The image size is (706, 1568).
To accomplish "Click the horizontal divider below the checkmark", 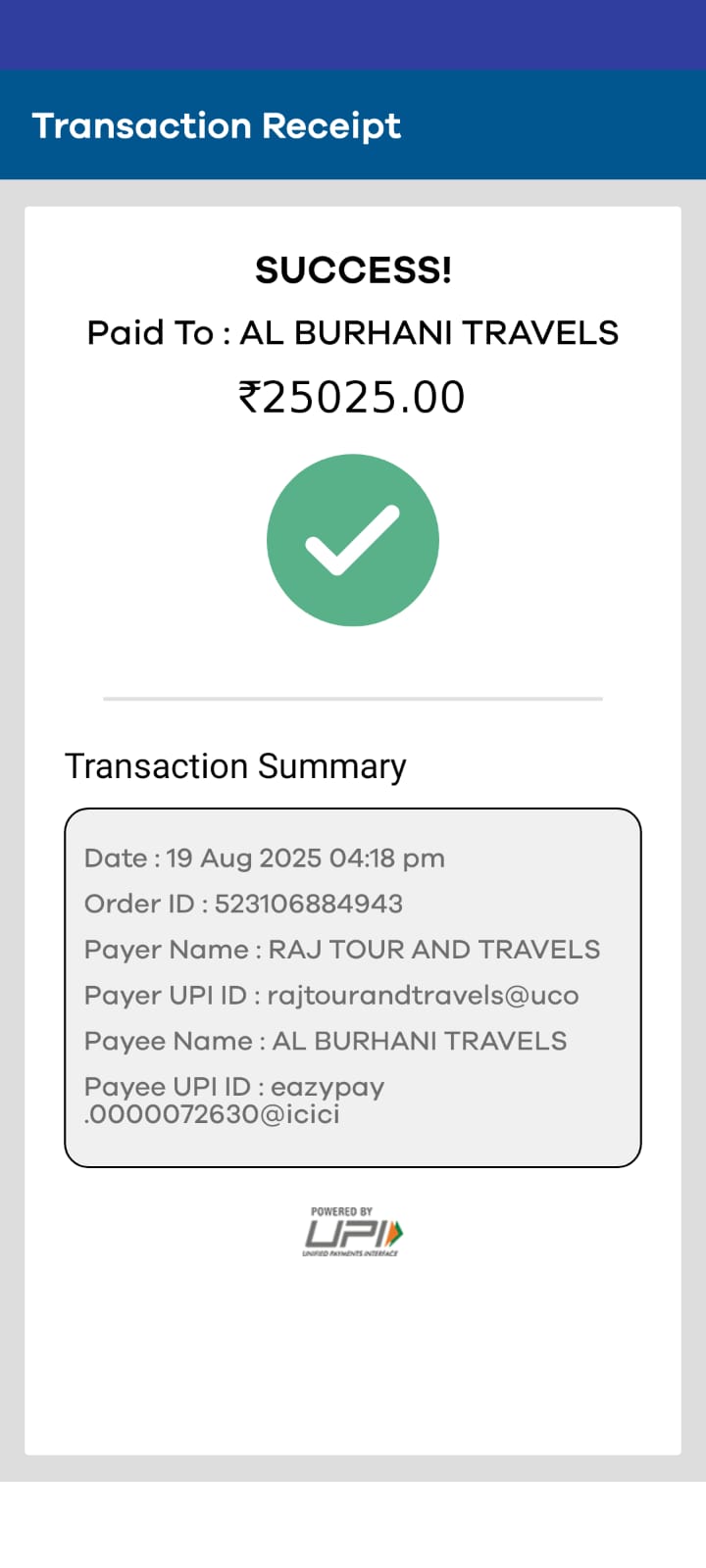I will click(353, 699).
